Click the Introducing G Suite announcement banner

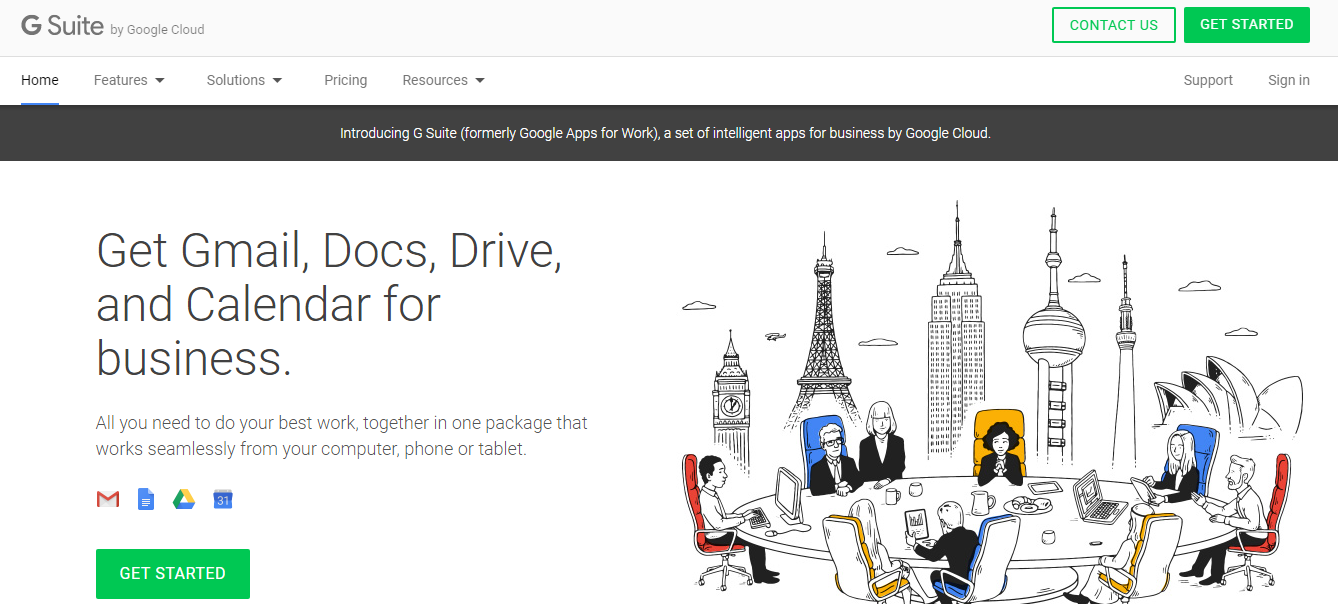pos(665,133)
